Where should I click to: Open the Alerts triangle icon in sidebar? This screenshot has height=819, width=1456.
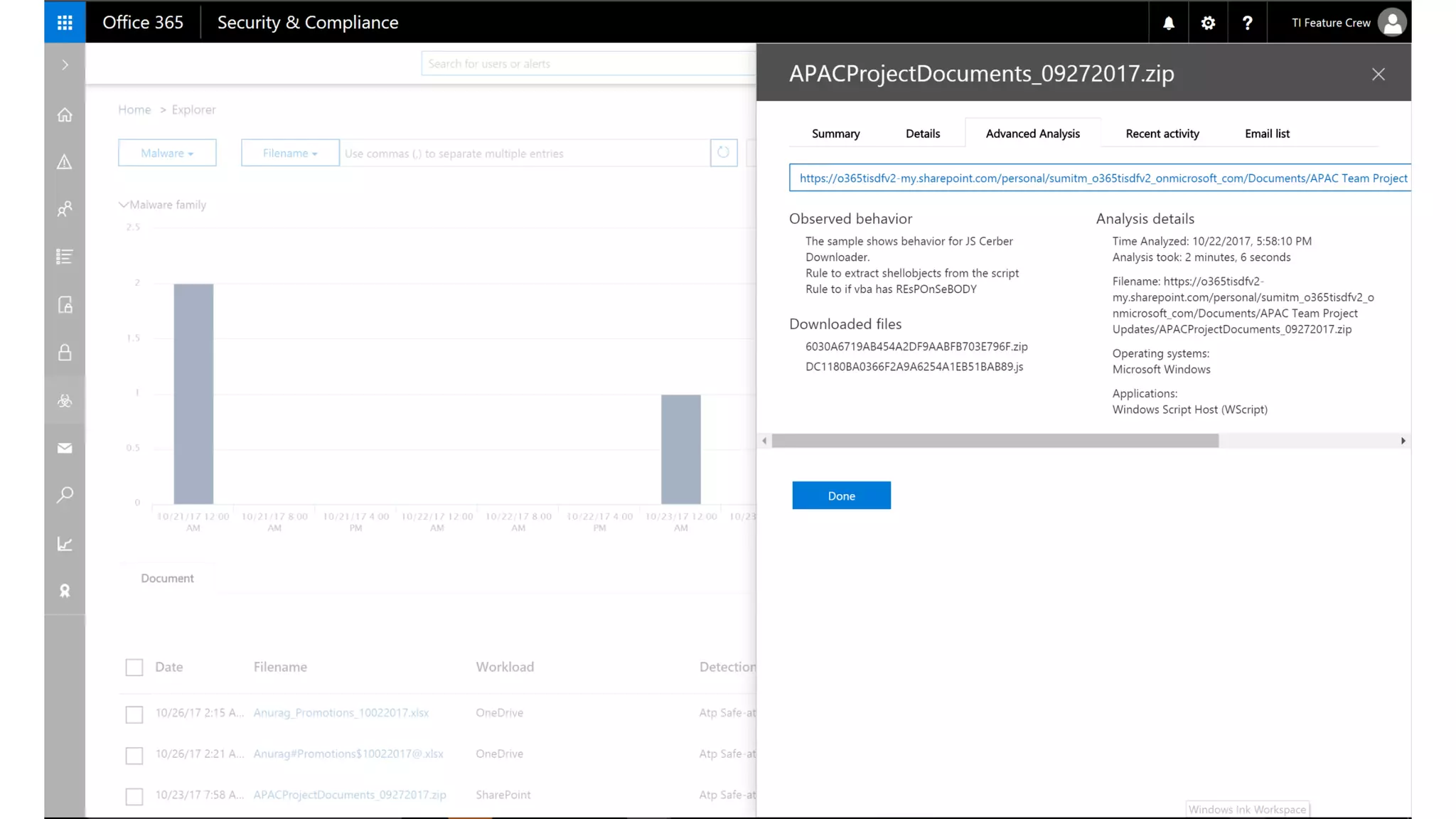click(65, 162)
